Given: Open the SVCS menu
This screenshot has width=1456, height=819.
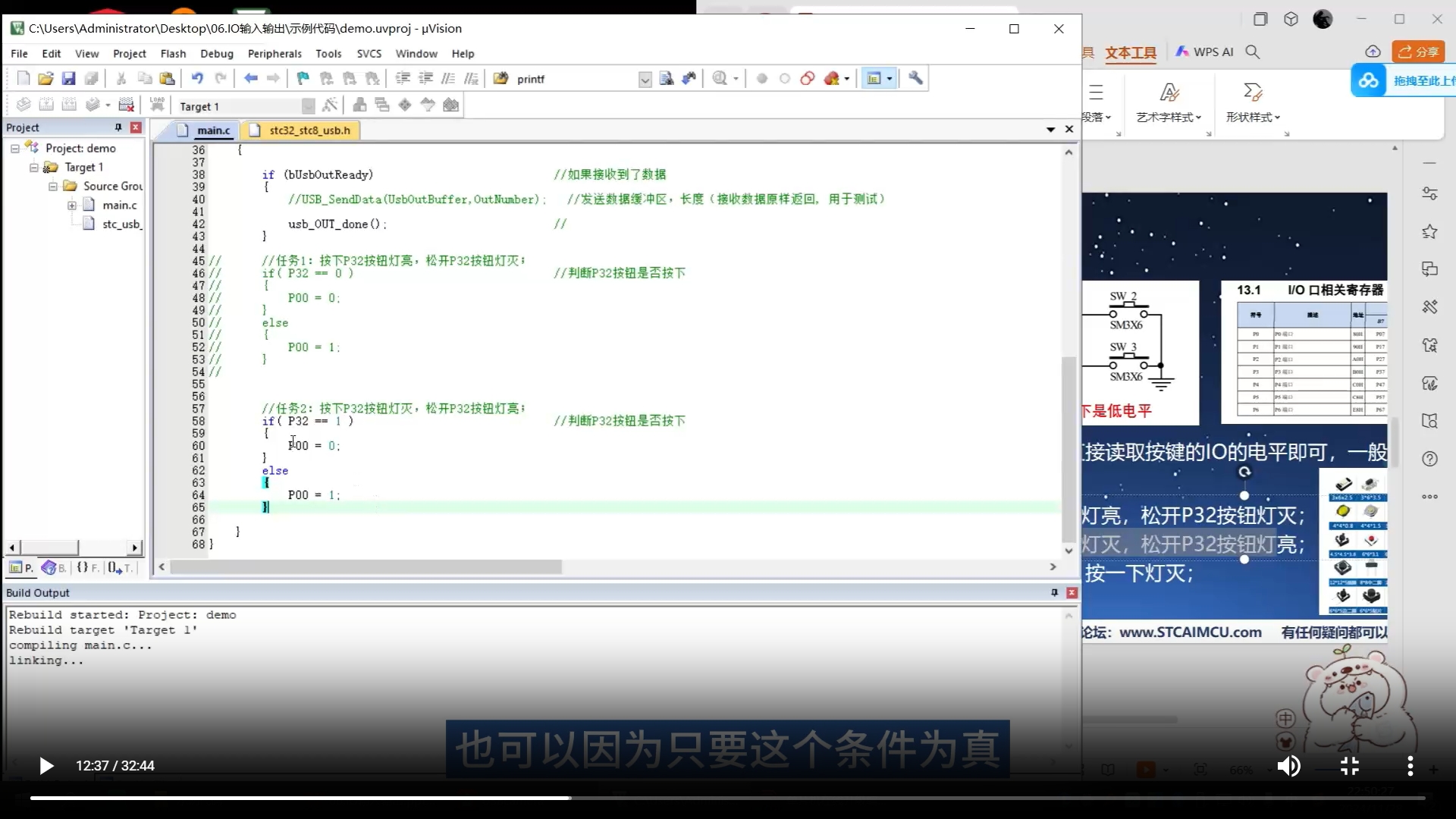Looking at the screenshot, I should tap(369, 54).
